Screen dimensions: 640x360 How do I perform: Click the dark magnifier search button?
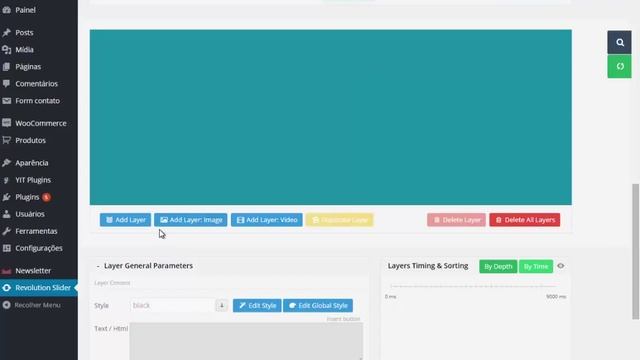[x=620, y=42]
